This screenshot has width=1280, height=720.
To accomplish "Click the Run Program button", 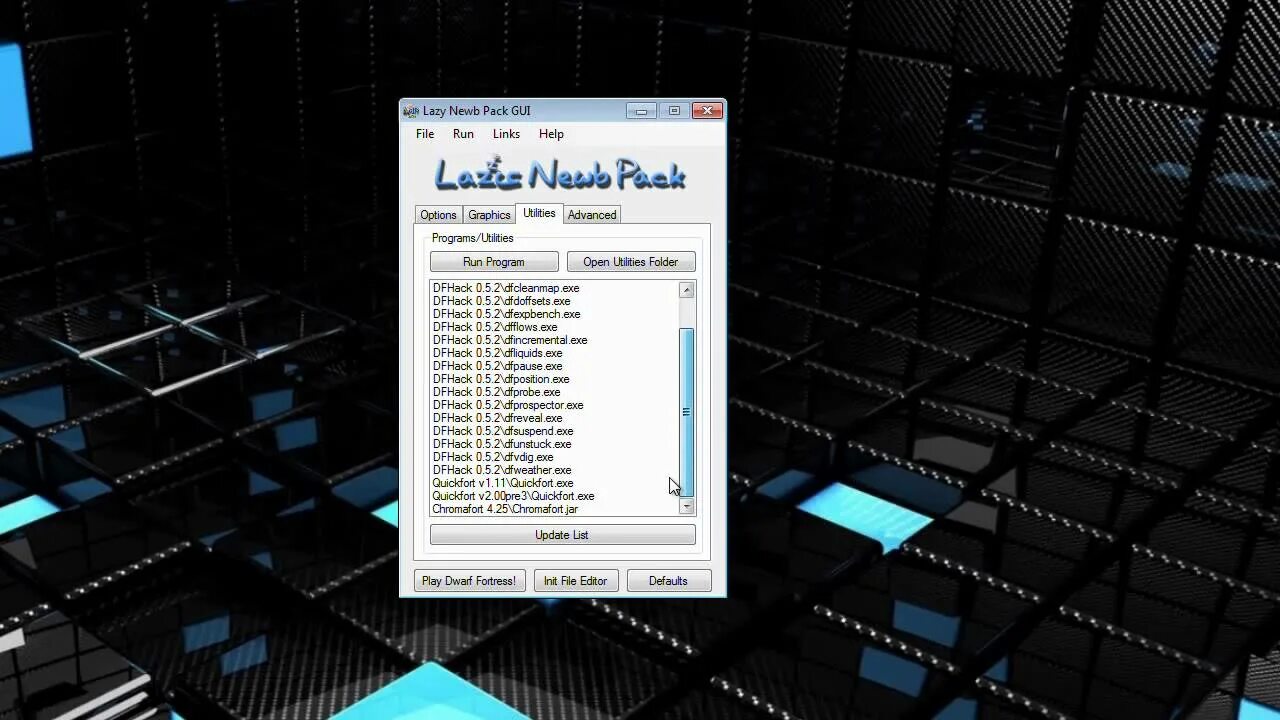I will tap(494, 262).
